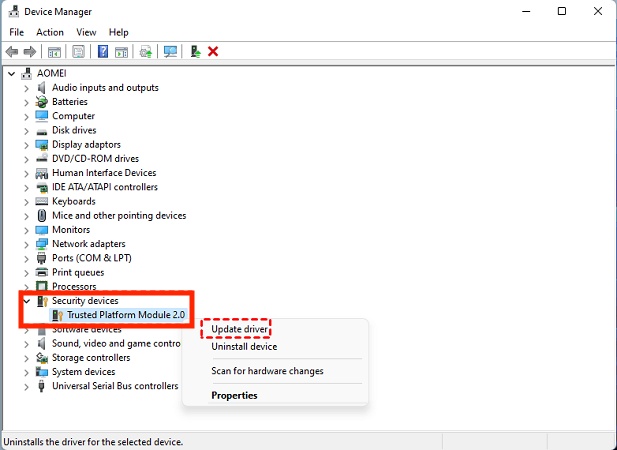Maximize the Device Manager window
This screenshot has height=450, width=617.
(x=562, y=11)
